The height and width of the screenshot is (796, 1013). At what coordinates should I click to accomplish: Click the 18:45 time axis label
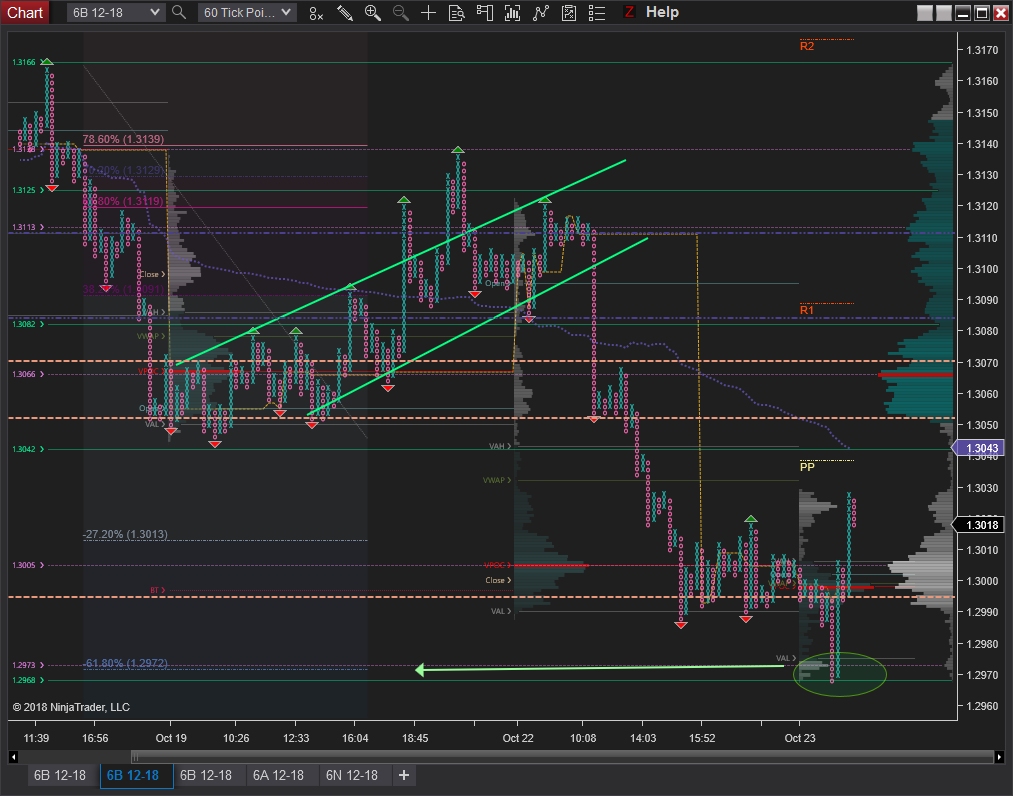coord(415,738)
